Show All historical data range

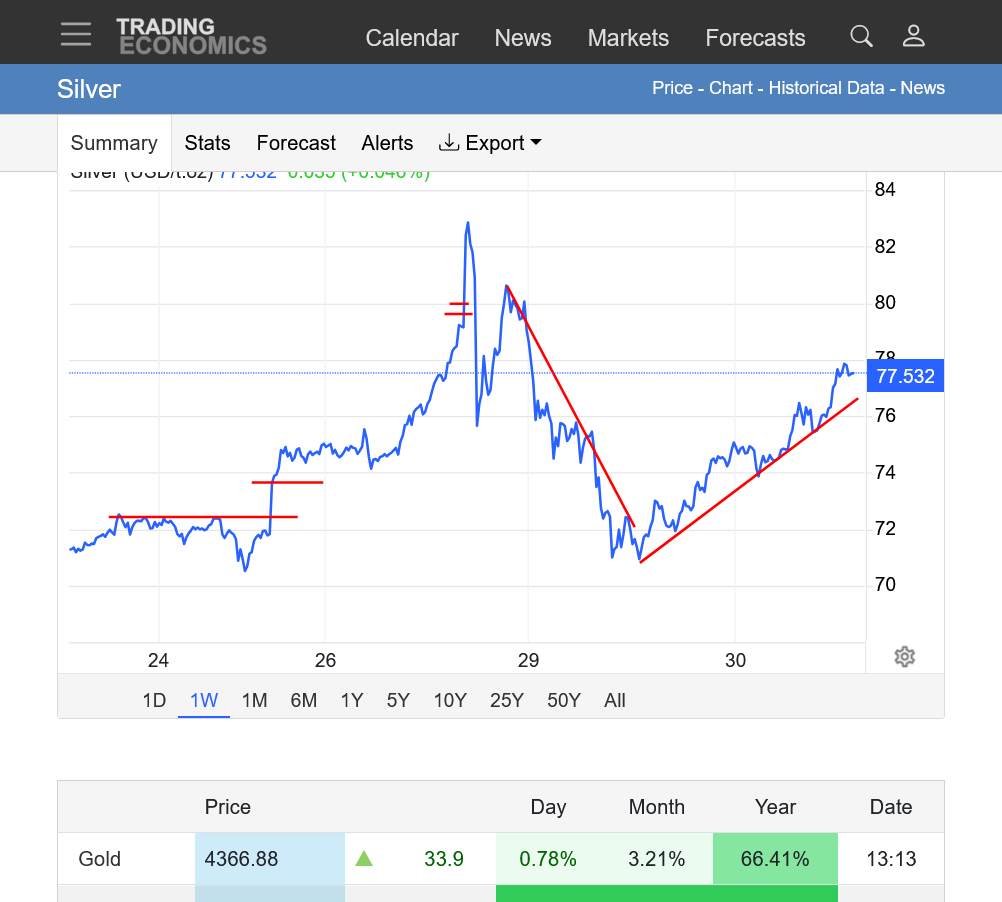pos(615,700)
